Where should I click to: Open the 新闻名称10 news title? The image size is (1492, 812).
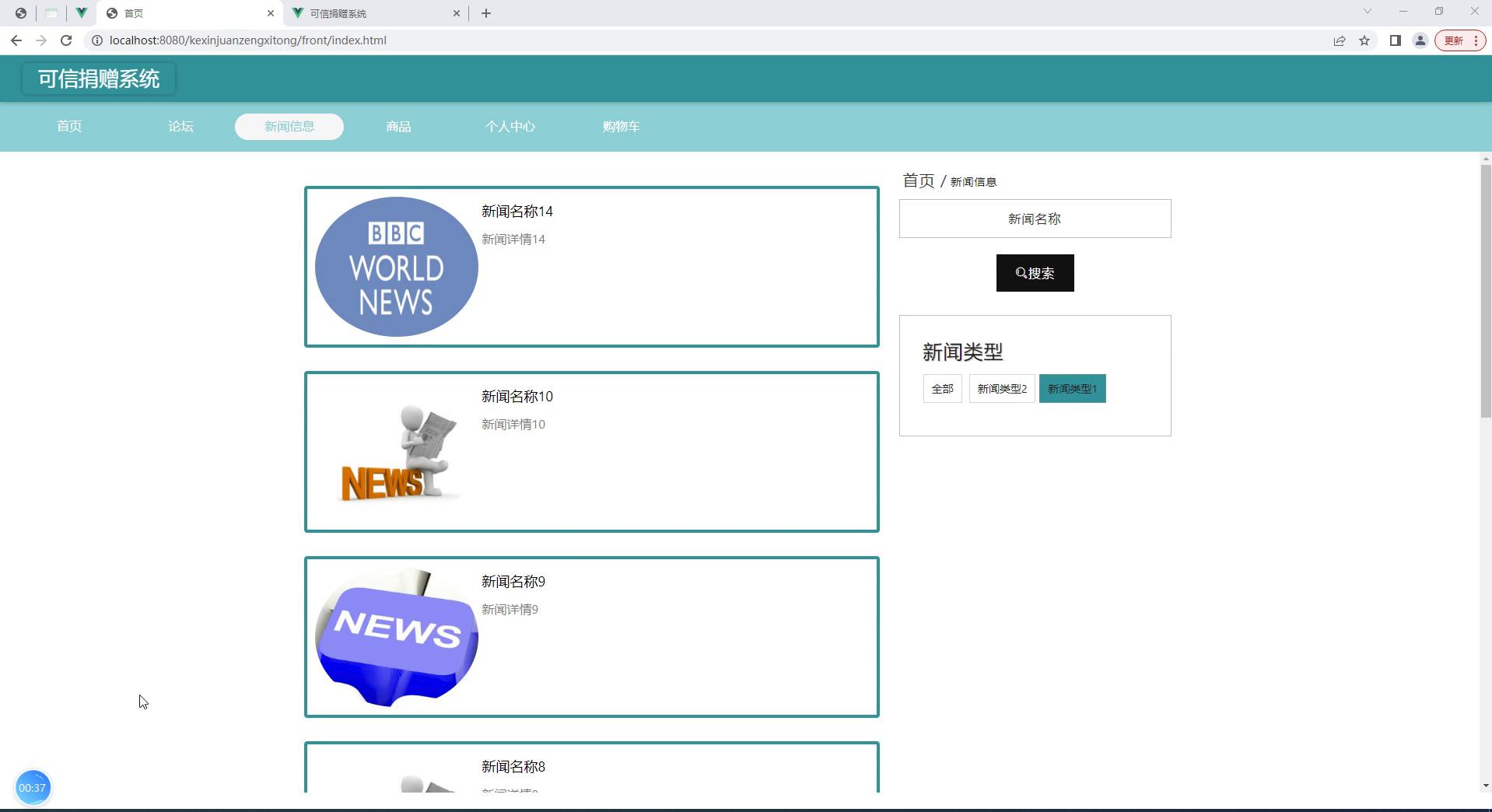tap(517, 397)
